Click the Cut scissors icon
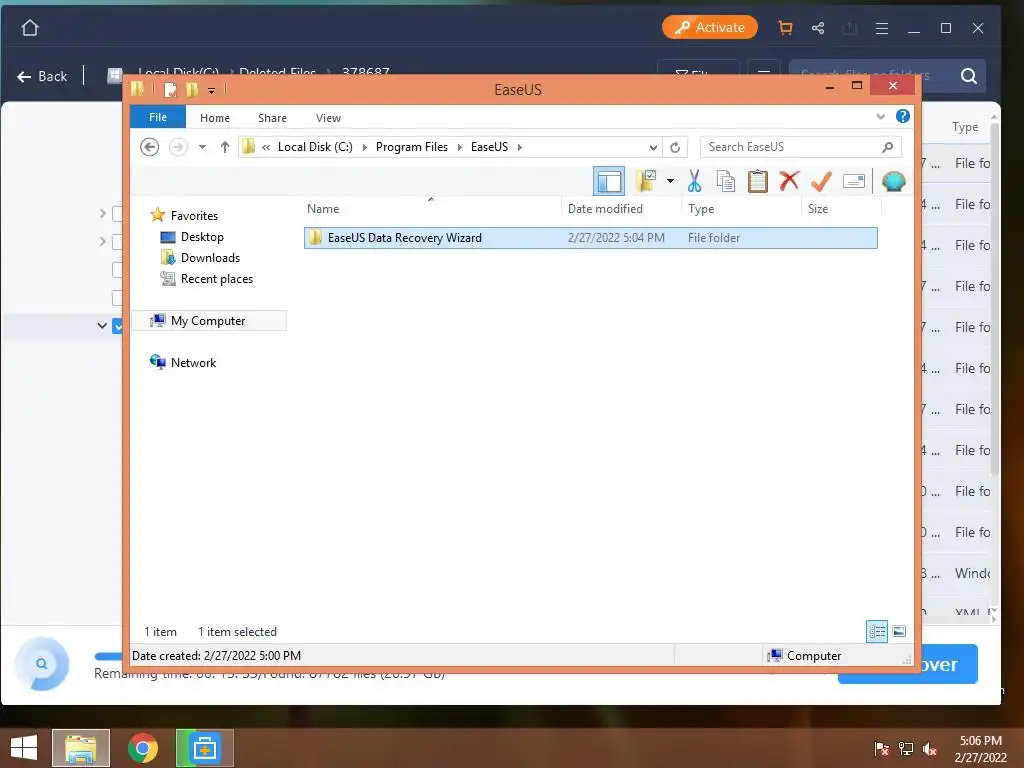The width and height of the screenshot is (1024, 768). coord(694,181)
